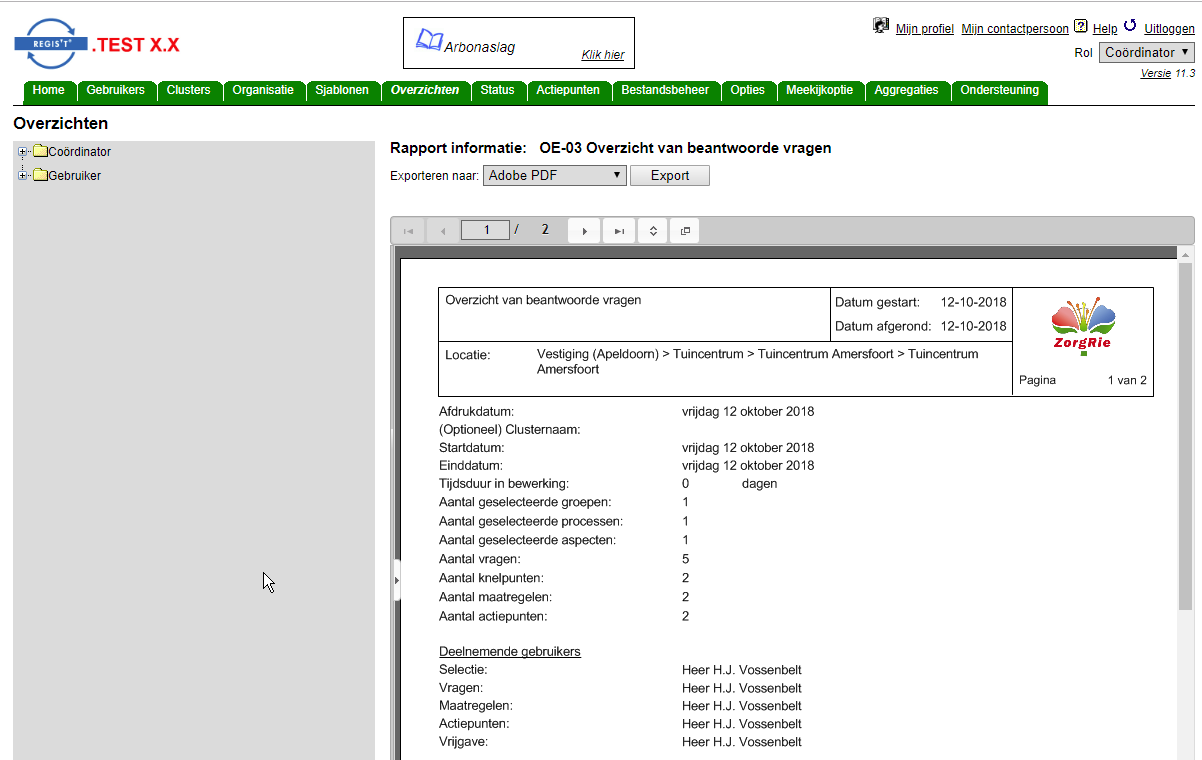This screenshot has height=760, width=1202.
Task: Click the Uitloggen link
Action: coord(1169,29)
